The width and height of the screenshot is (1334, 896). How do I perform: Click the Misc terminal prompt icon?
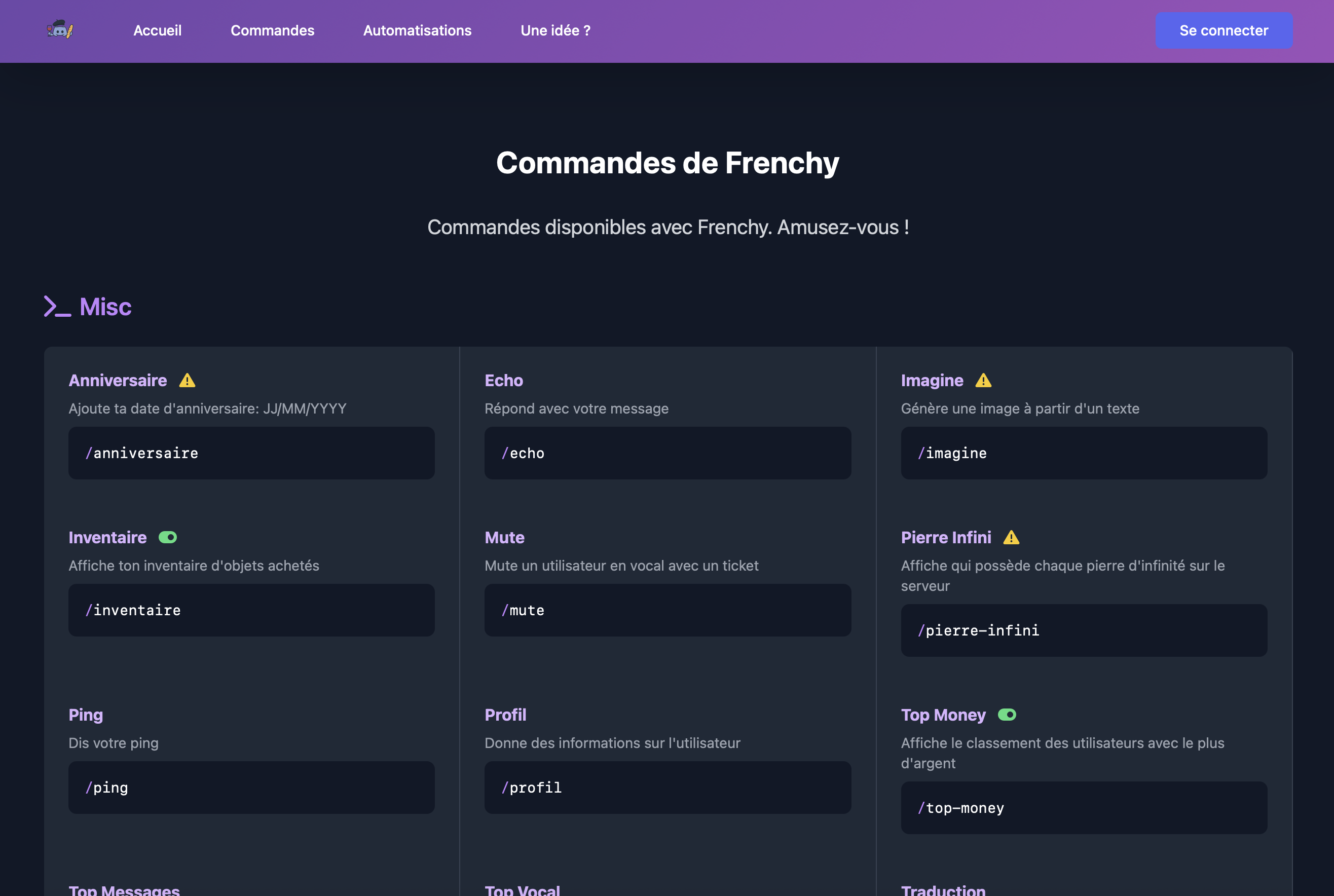coord(58,307)
